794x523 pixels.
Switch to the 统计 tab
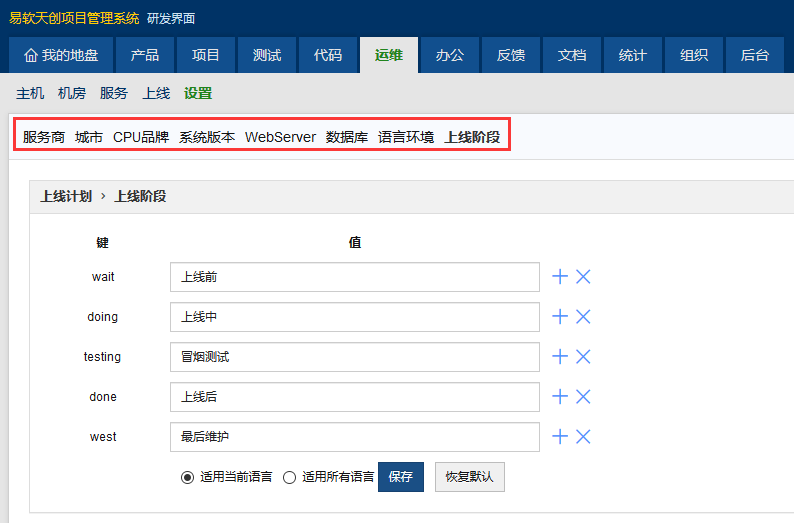pyautogui.click(x=633, y=55)
